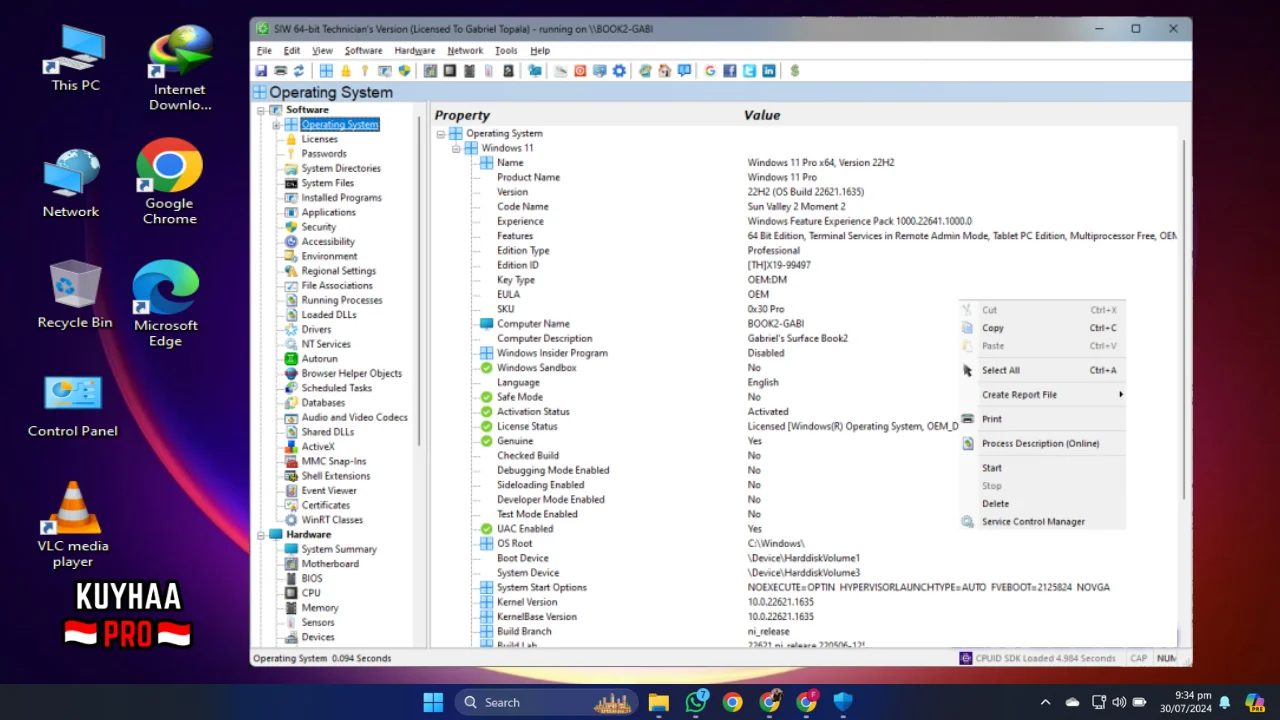Click the LinkedIn toolbar icon
The width and height of the screenshot is (1280, 720).
pos(769,71)
